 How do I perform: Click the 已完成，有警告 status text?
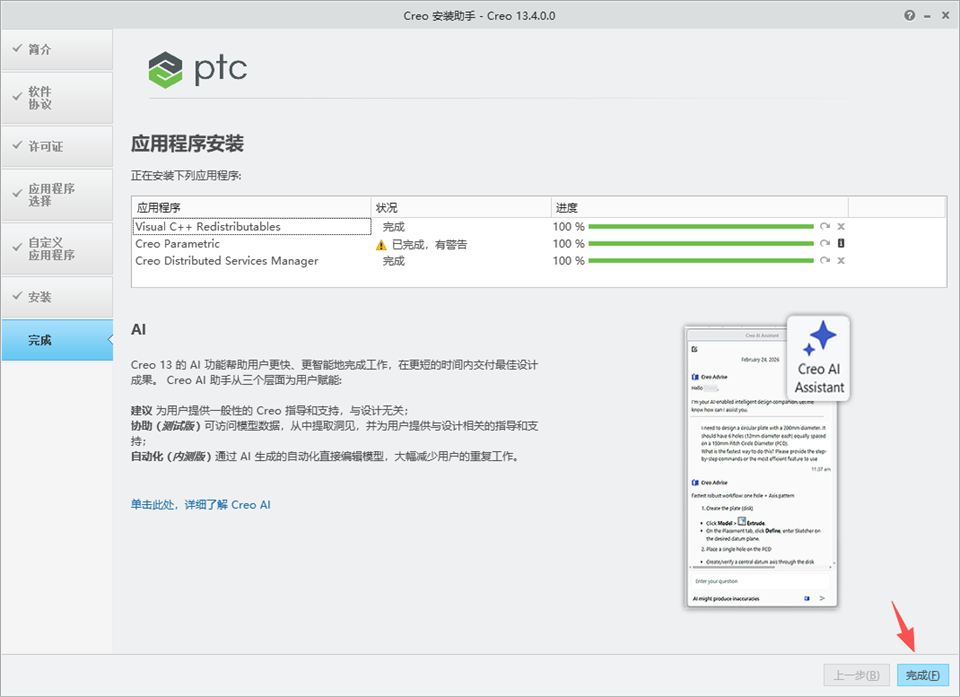[429, 244]
